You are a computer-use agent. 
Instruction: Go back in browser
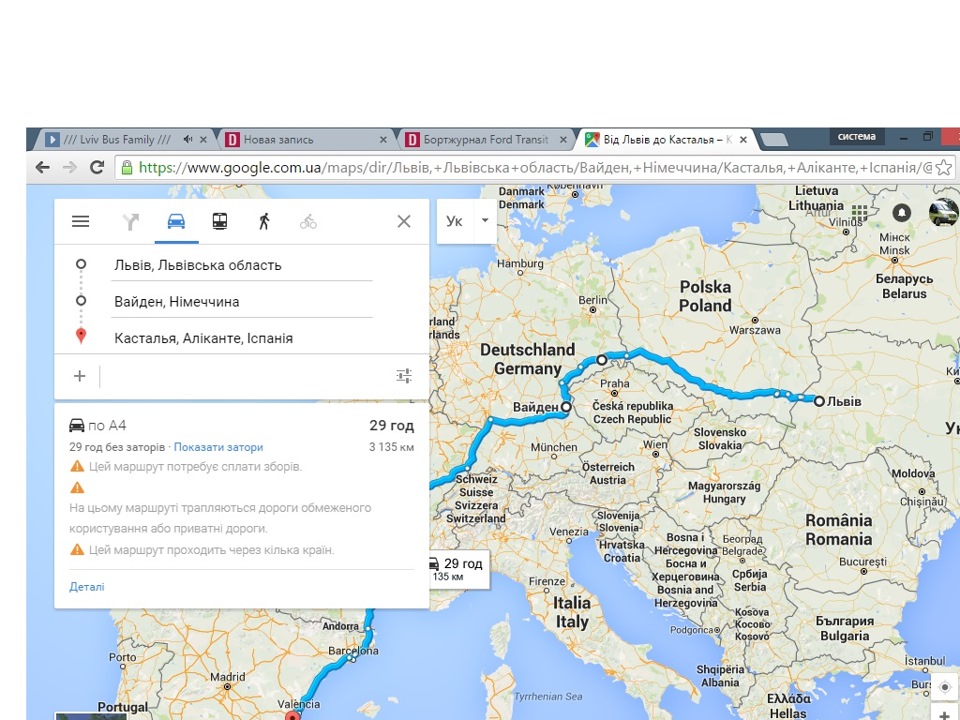(x=42, y=167)
